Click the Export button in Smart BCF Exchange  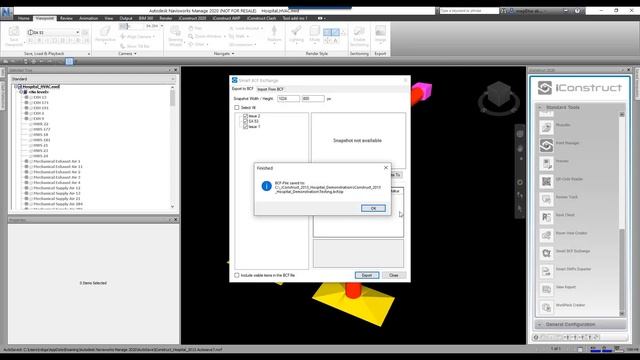367,275
